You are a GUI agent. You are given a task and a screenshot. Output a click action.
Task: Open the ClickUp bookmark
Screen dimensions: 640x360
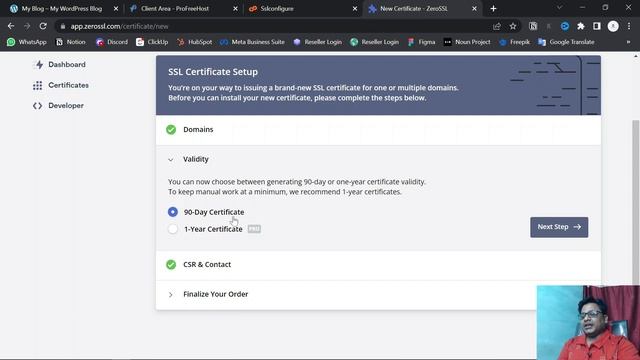point(152,42)
